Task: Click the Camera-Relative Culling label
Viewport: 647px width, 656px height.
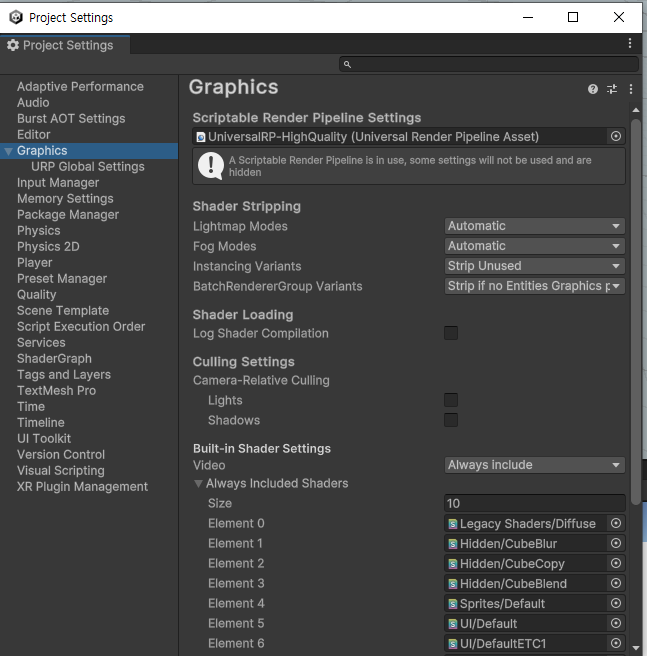Action: click(x=261, y=380)
